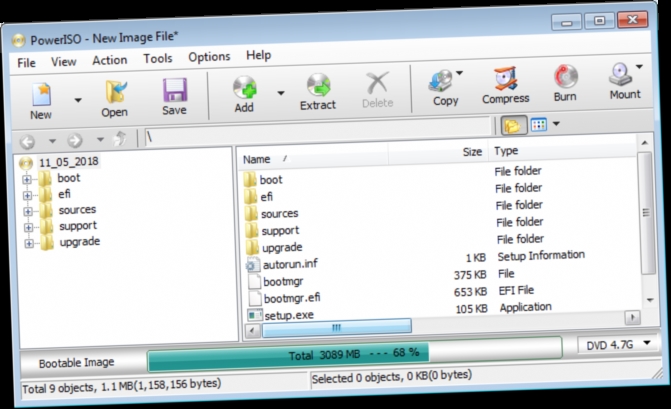671x409 pixels.
Task: Open the Help menu
Action: [x=258, y=55]
